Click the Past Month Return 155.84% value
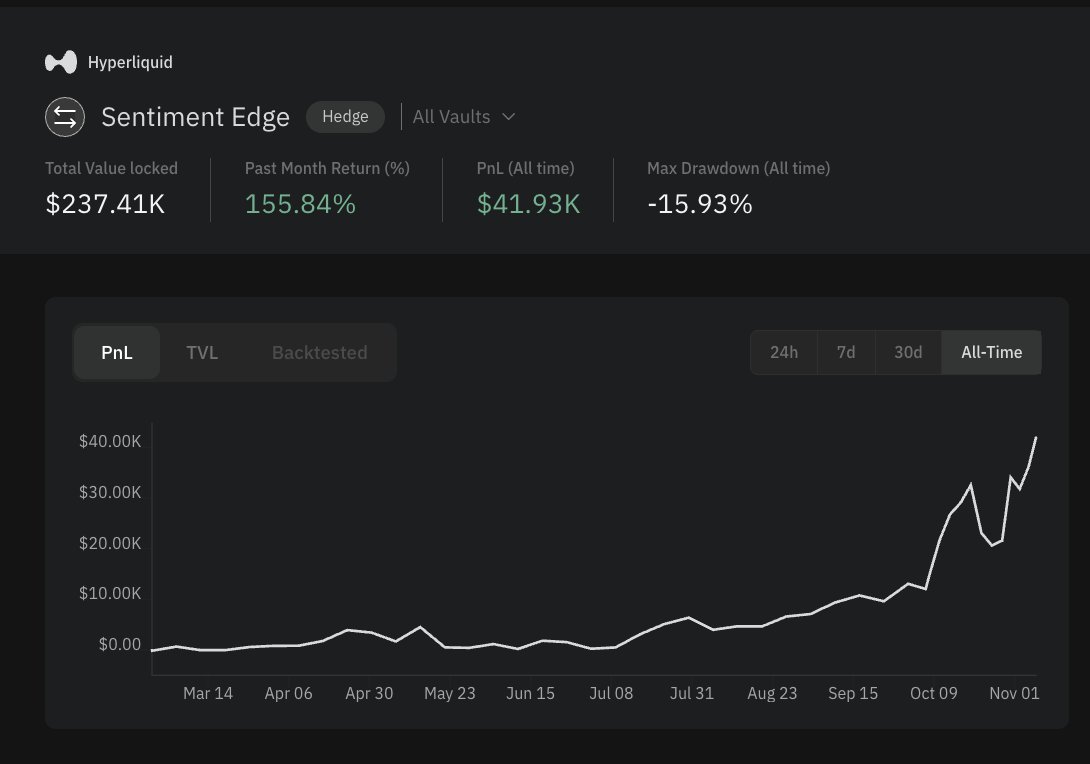The width and height of the screenshot is (1090, 764). [x=300, y=204]
